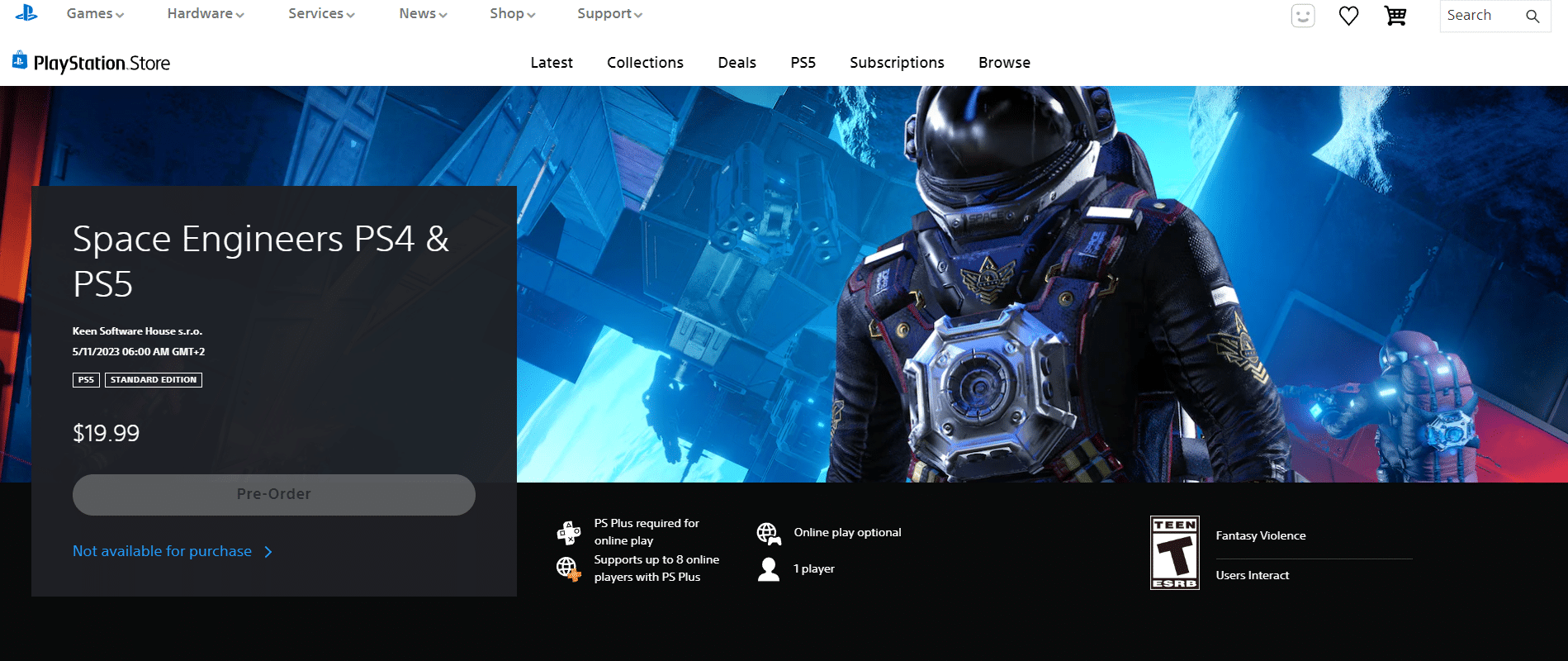Click PS Plus required for online play text

click(647, 532)
